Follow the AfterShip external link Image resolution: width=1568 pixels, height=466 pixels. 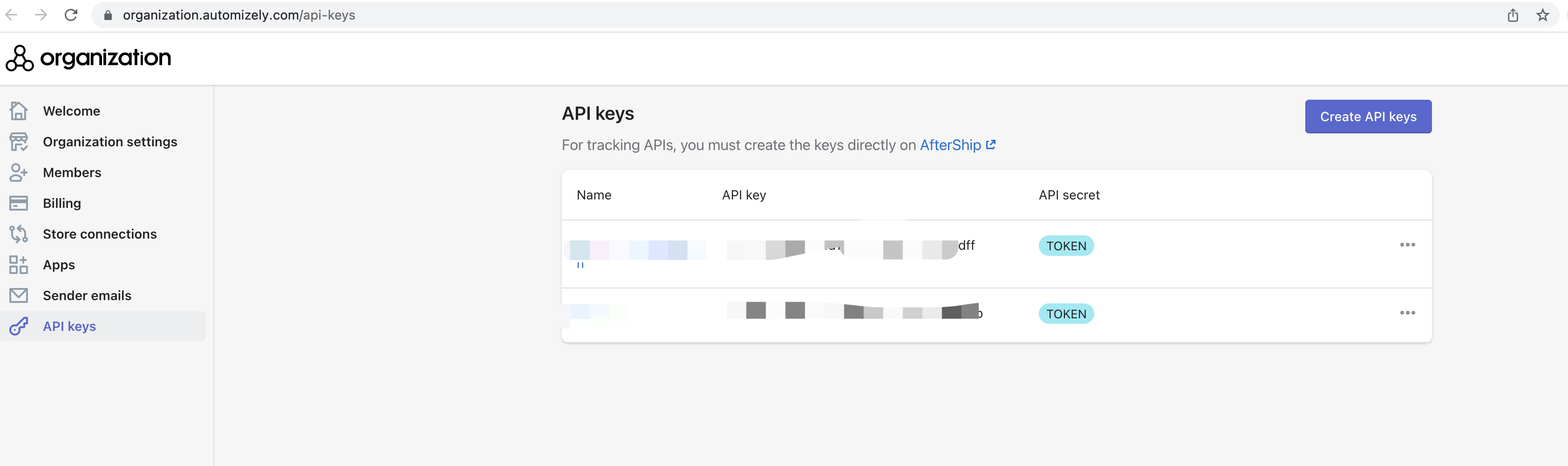coord(957,145)
